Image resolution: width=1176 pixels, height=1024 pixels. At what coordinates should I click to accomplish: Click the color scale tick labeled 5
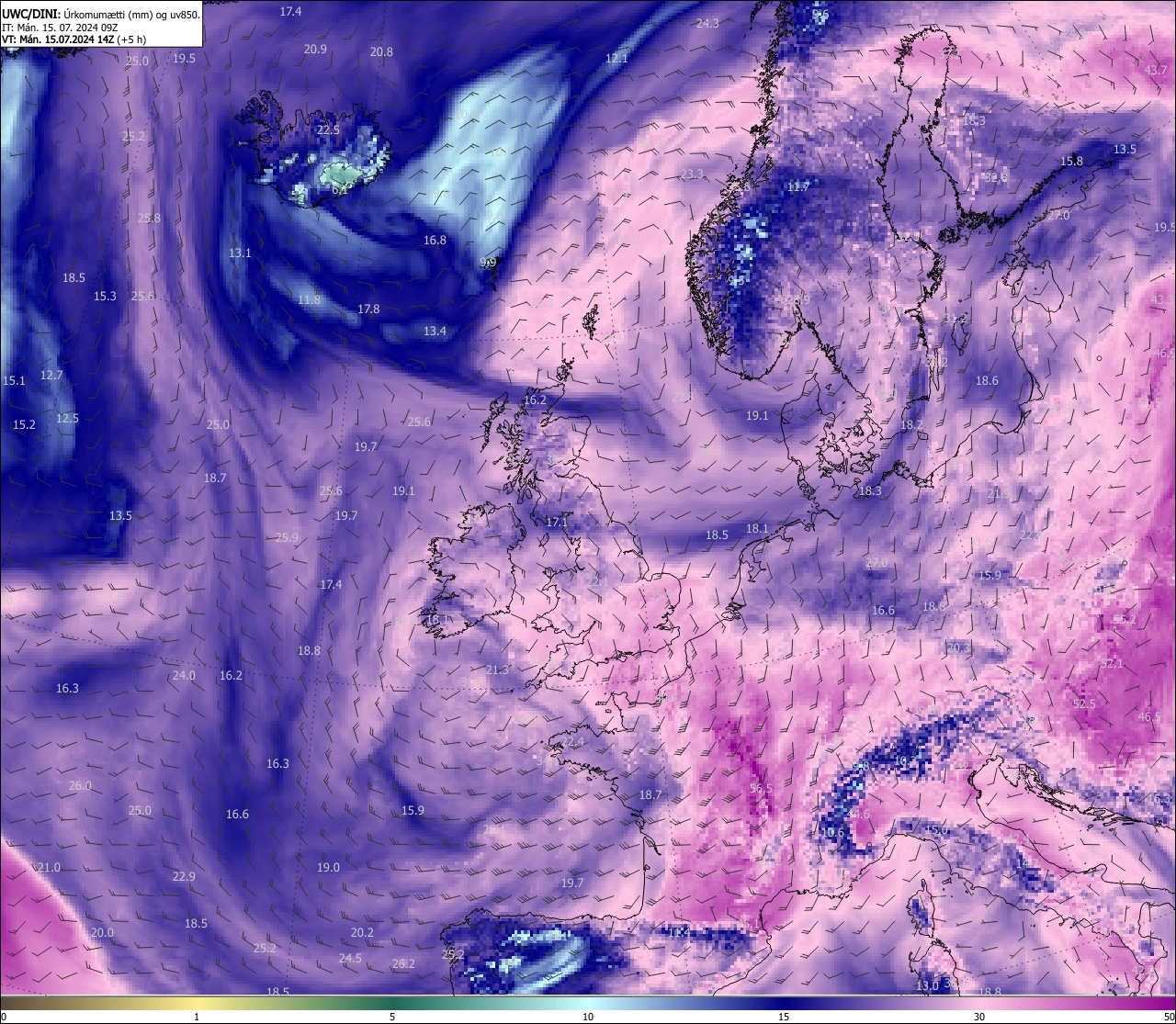pyautogui.click(x=392, y=1017)
